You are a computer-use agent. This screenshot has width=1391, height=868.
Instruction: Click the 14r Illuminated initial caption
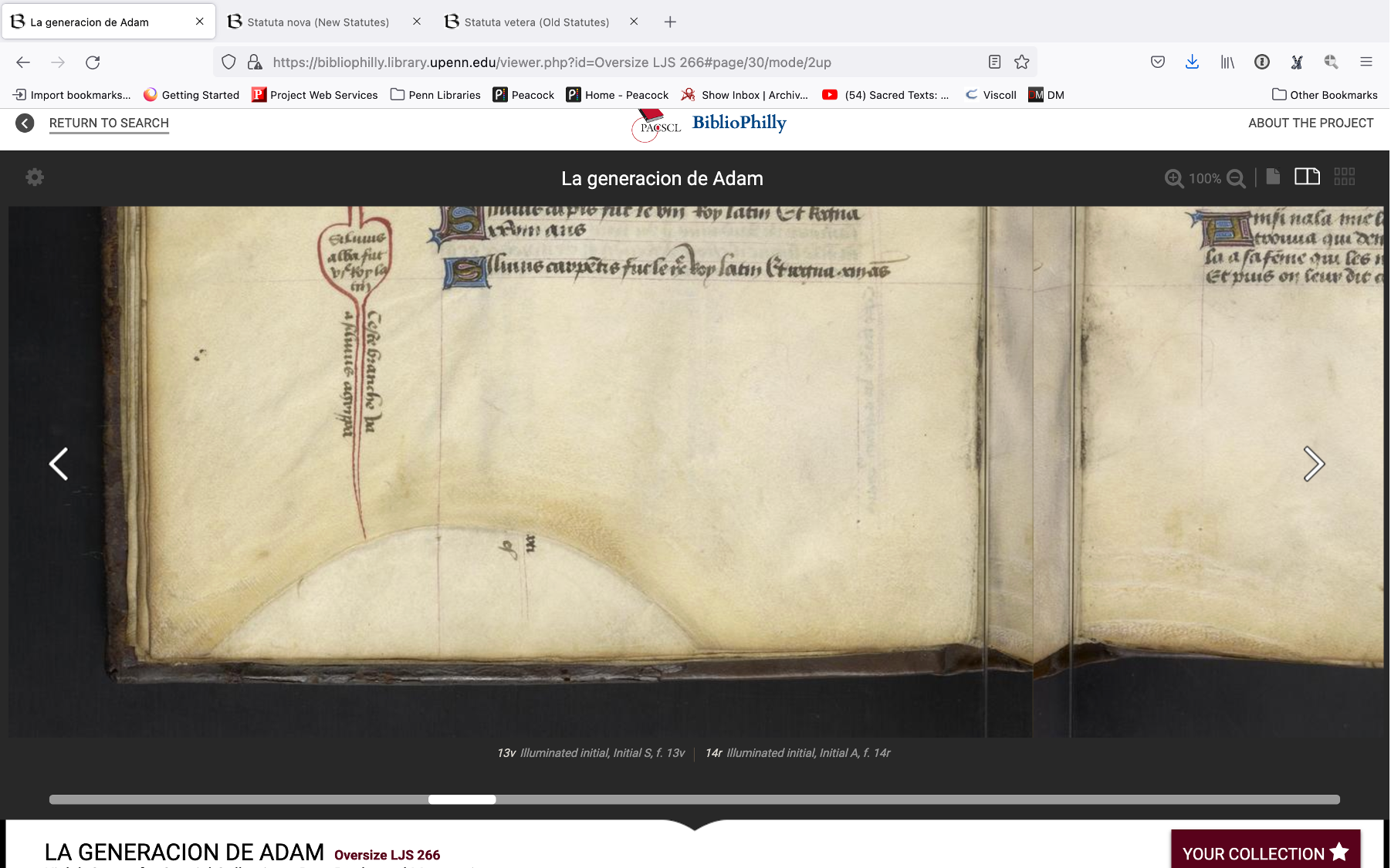pyautogui.click(x=798, y=753)
